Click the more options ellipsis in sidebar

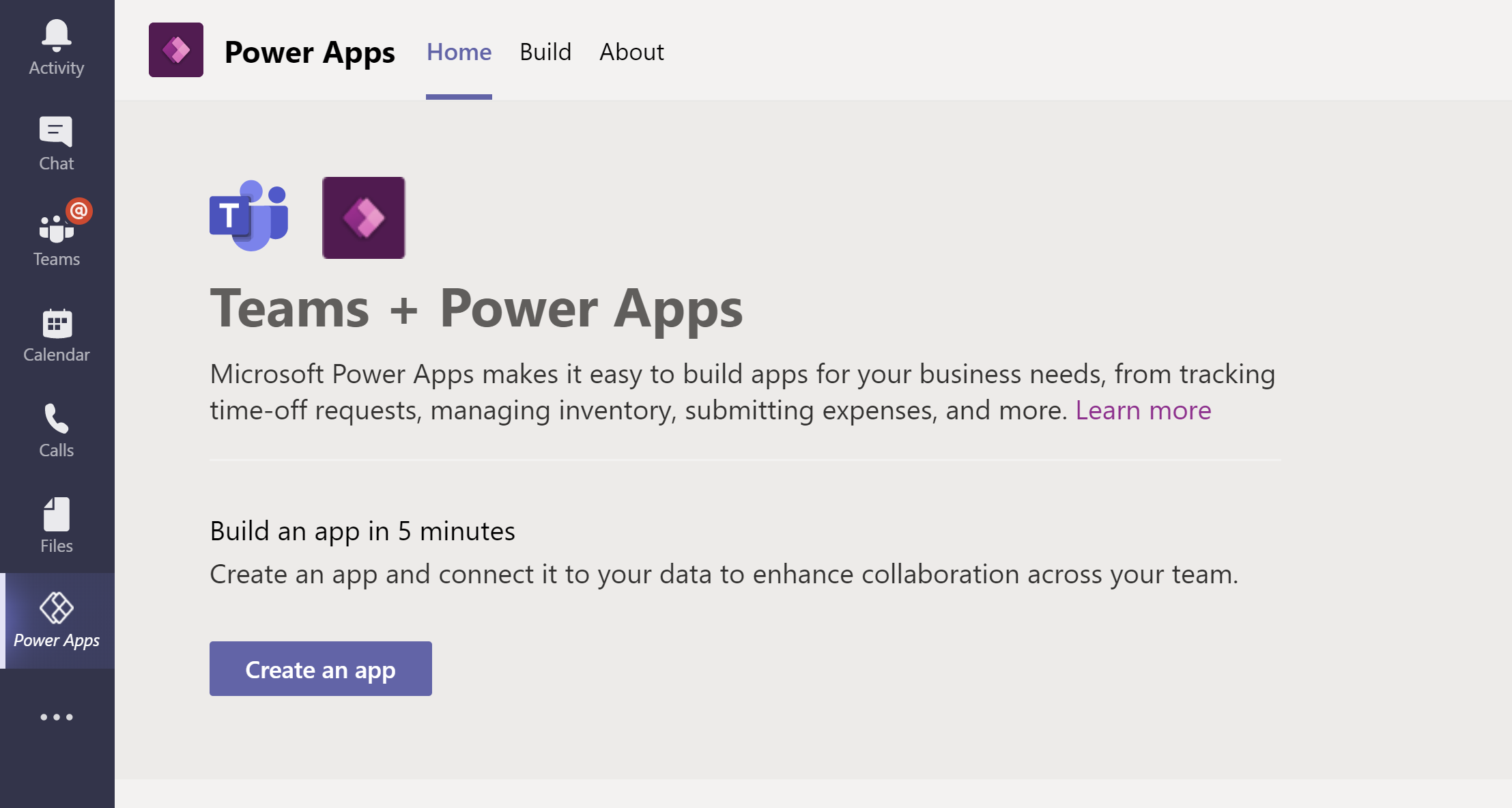click(x=56, y=717)
